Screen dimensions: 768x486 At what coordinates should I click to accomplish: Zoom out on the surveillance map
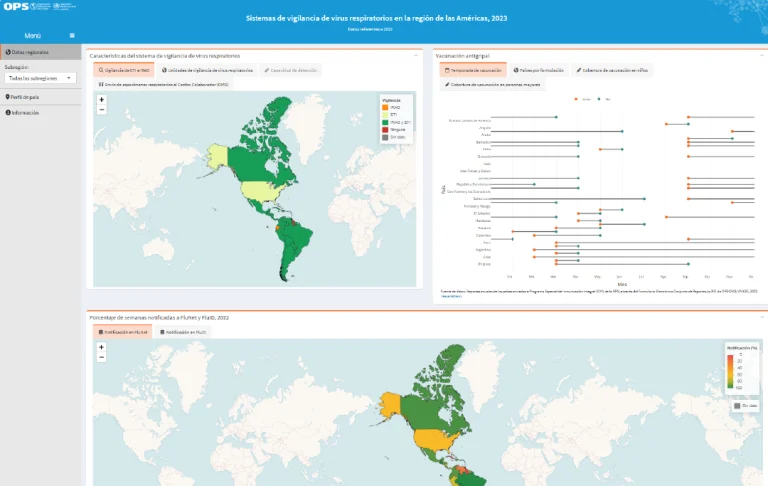click(x=102, y=110)
